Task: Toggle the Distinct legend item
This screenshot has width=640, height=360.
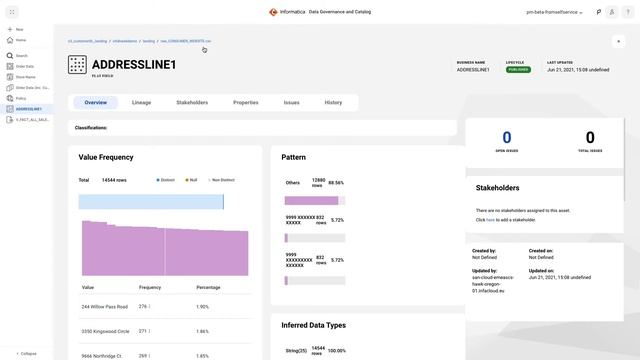Action: pyautogui.click(x=166, y=180)
